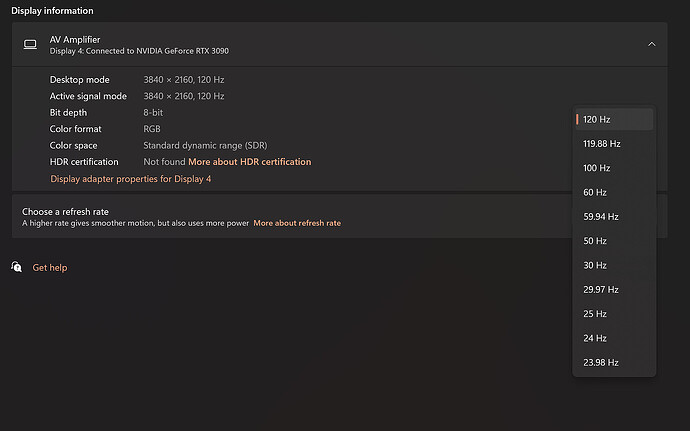
Task: Choose 59.94 Hz in the dropdown
Action: 614,217
